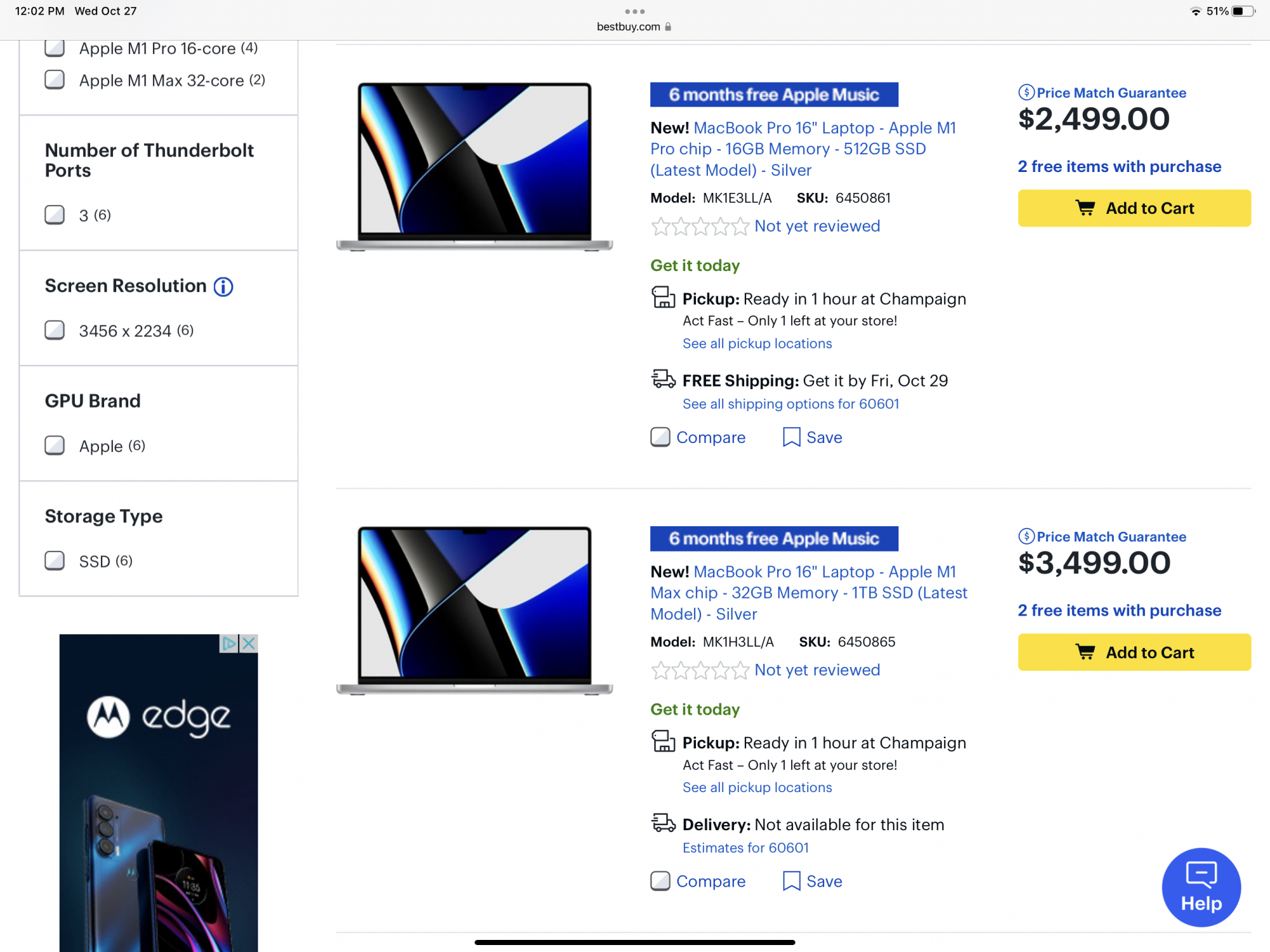Click the second MacBook Pro product image
This screenshot has width=1270, height=952.
pyautogui.click(x=474, y=611)
